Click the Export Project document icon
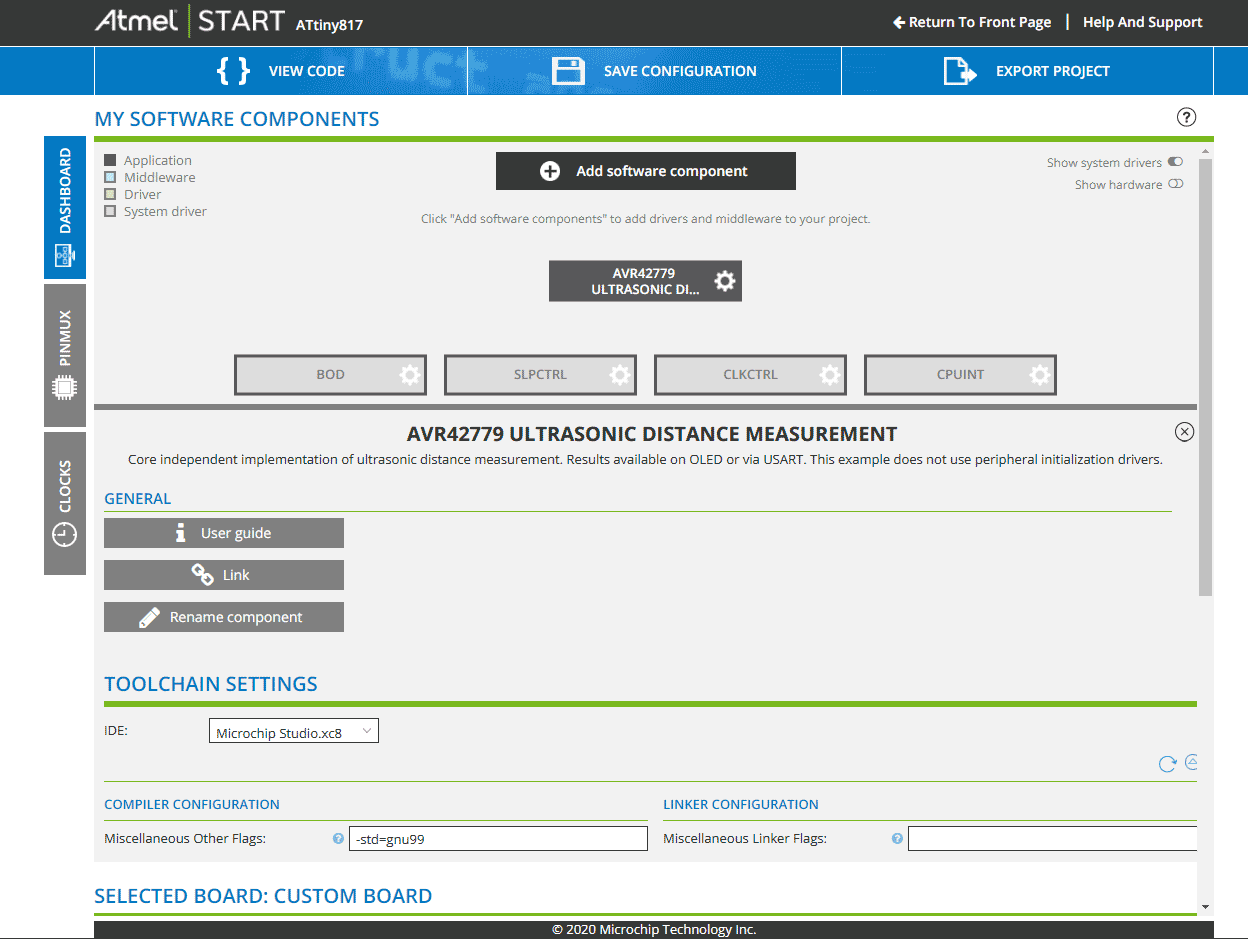This screenshot has height=939, width=1248. (x=960, y=71)
